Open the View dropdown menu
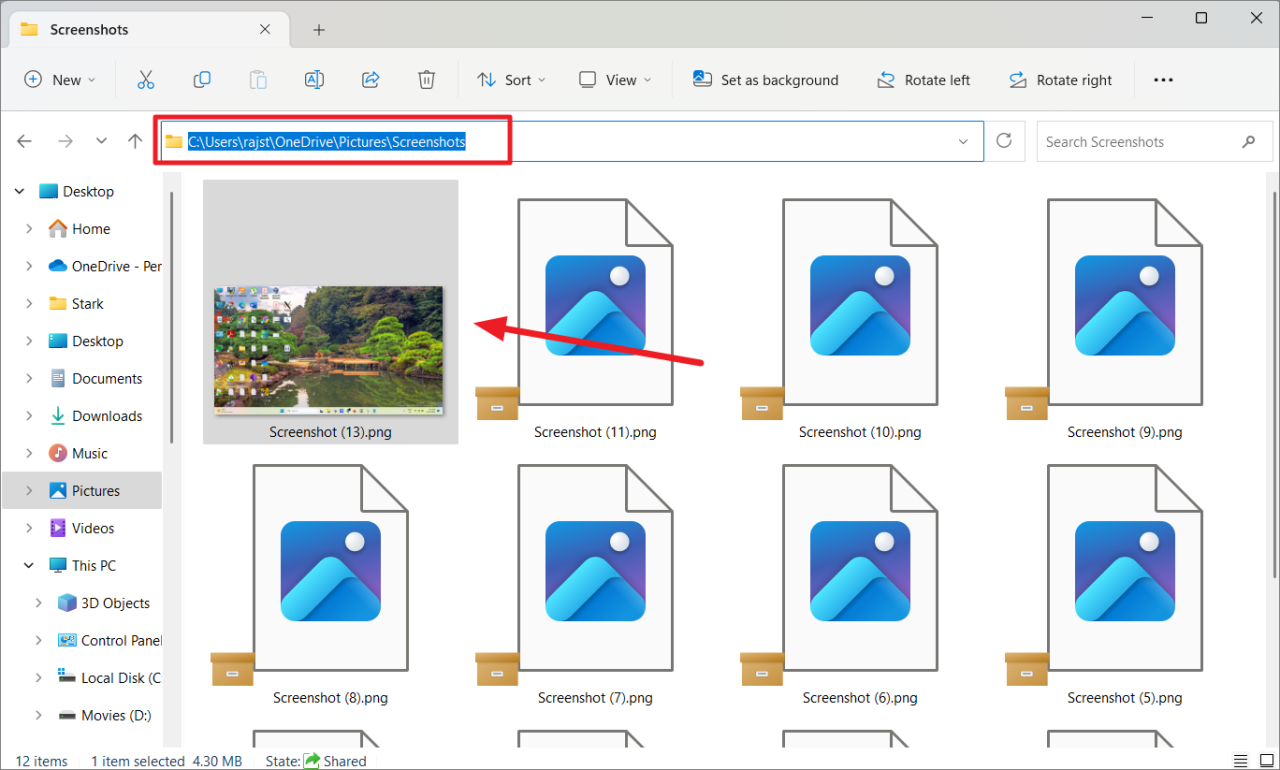The height and width of the screenshot is (770, 1280). (x=615, y=80)
